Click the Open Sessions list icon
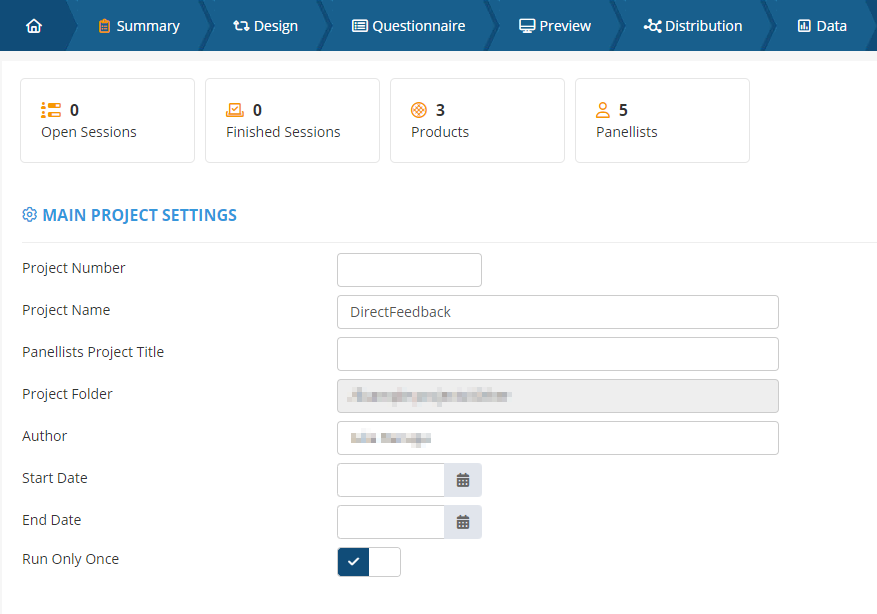 click(x=51, y=110)
